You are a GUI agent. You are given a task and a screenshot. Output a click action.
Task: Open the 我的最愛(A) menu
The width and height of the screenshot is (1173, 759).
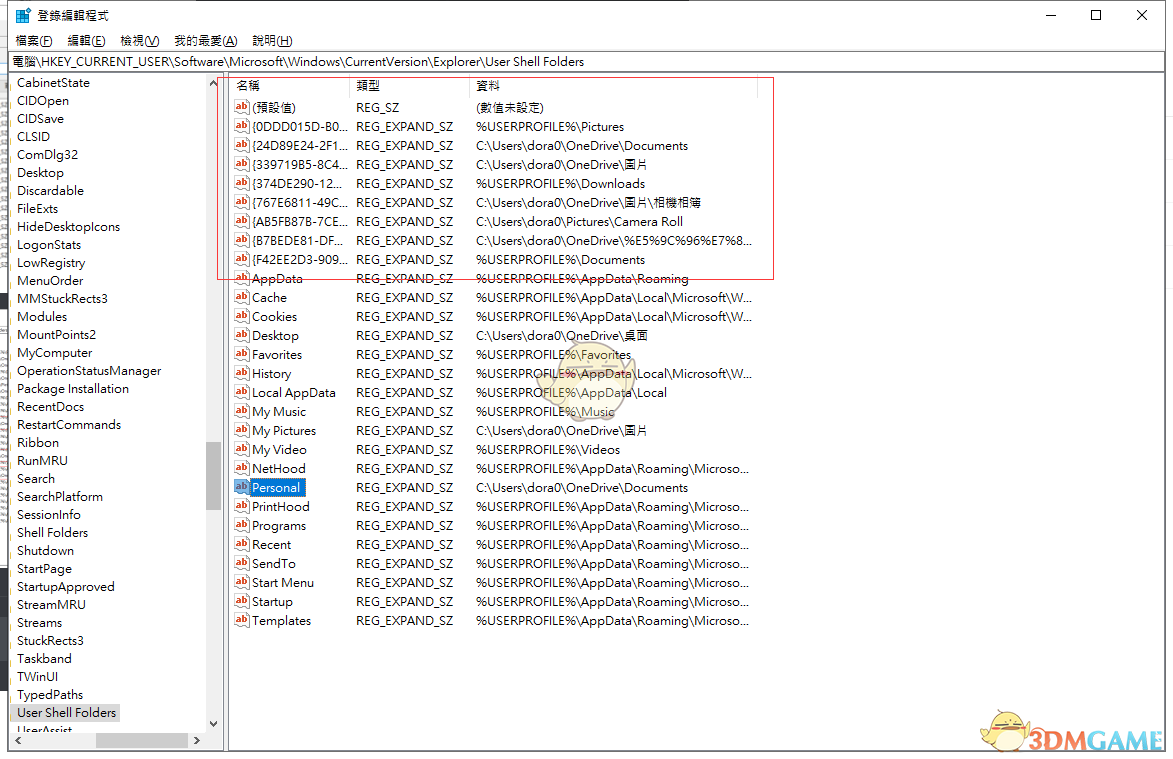coord(205,41)
